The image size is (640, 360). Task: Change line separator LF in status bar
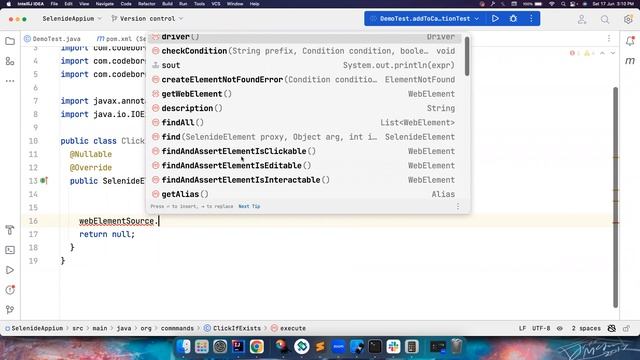(x=522, y=328)
